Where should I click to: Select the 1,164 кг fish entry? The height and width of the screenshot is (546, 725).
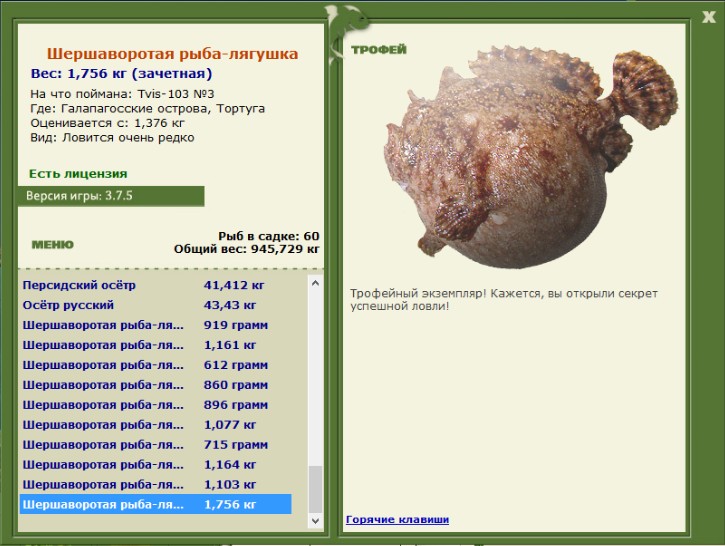[155, 464]
